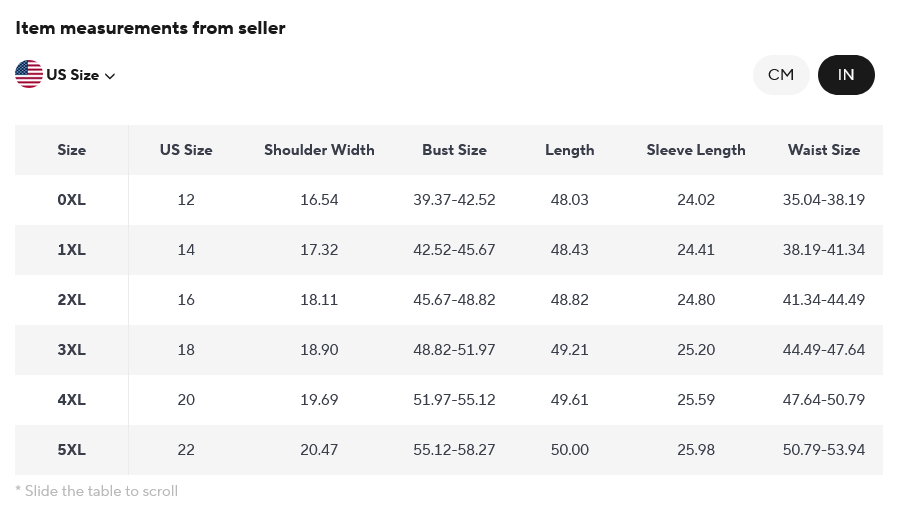The height and width of the screenshot is (517, 897).
Task: Expand the US Size chevron arrow
Action: [x=110, y=76]
